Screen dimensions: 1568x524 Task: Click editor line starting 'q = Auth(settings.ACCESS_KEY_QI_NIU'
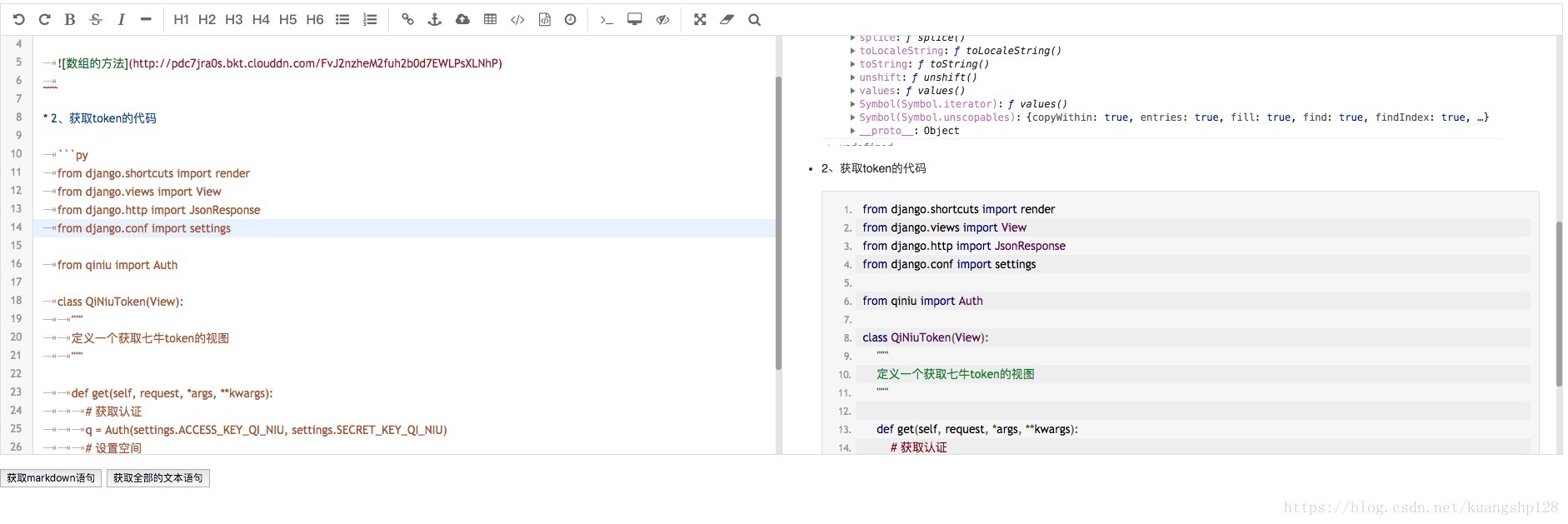click(266, 430)
